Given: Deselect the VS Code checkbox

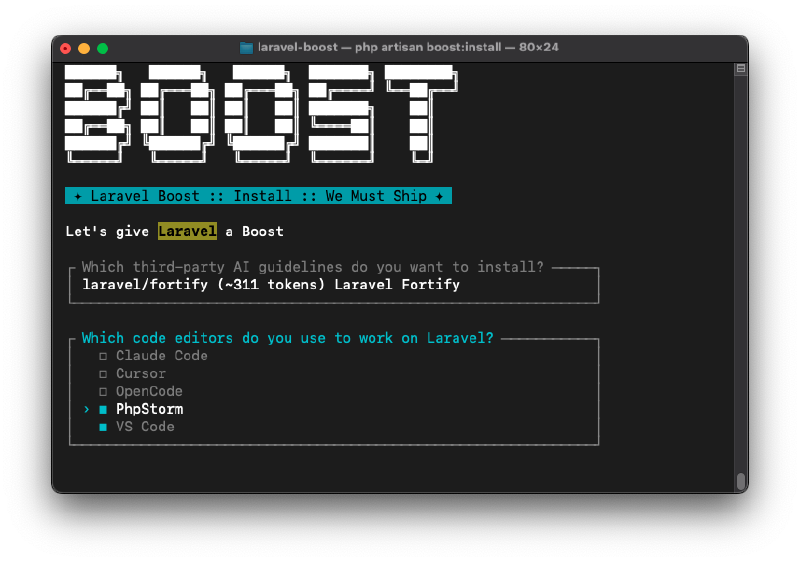Looking at the screenshot, I should tap(103, 427).
